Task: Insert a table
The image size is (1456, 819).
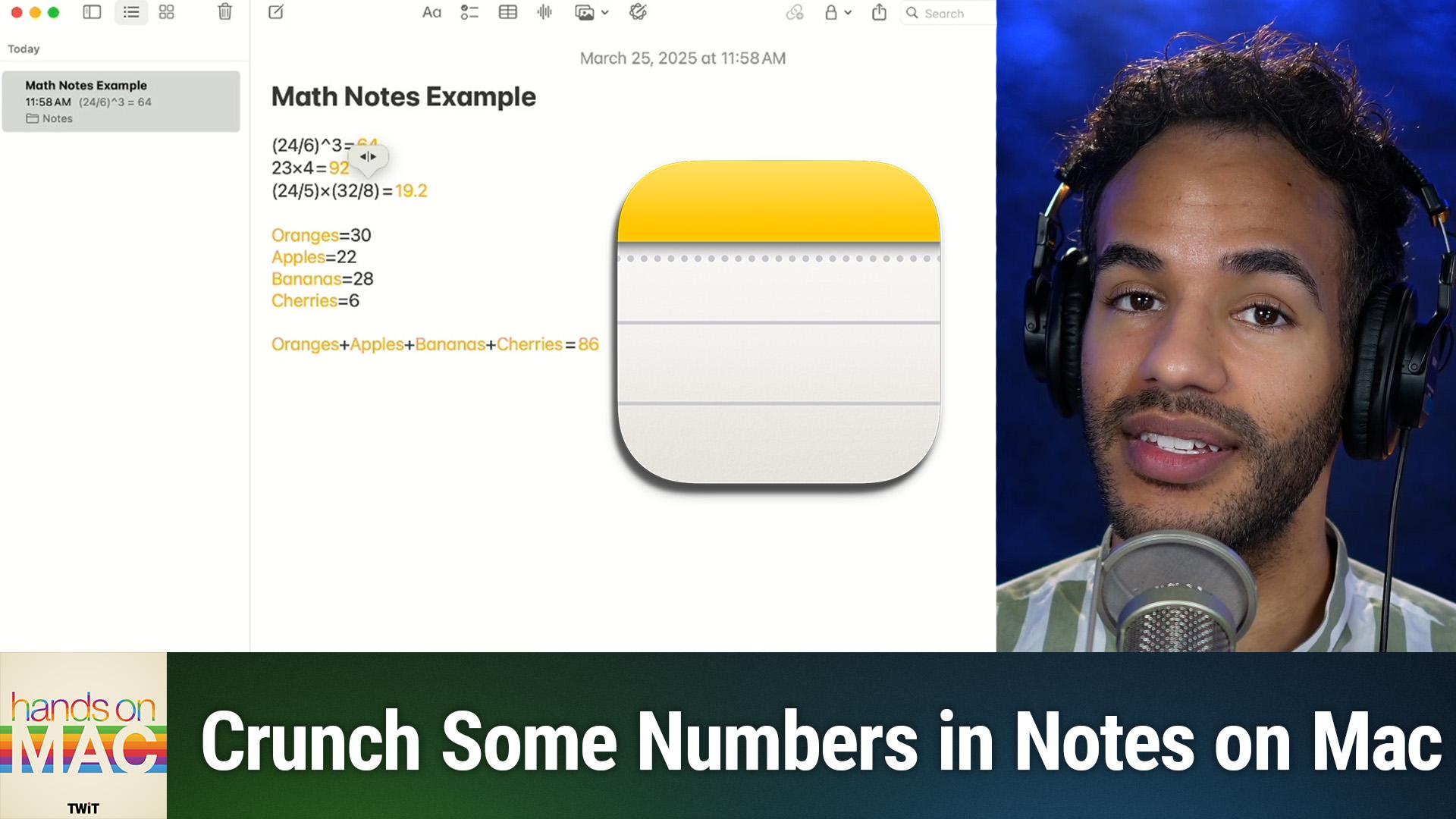Action: pos(508,12)
